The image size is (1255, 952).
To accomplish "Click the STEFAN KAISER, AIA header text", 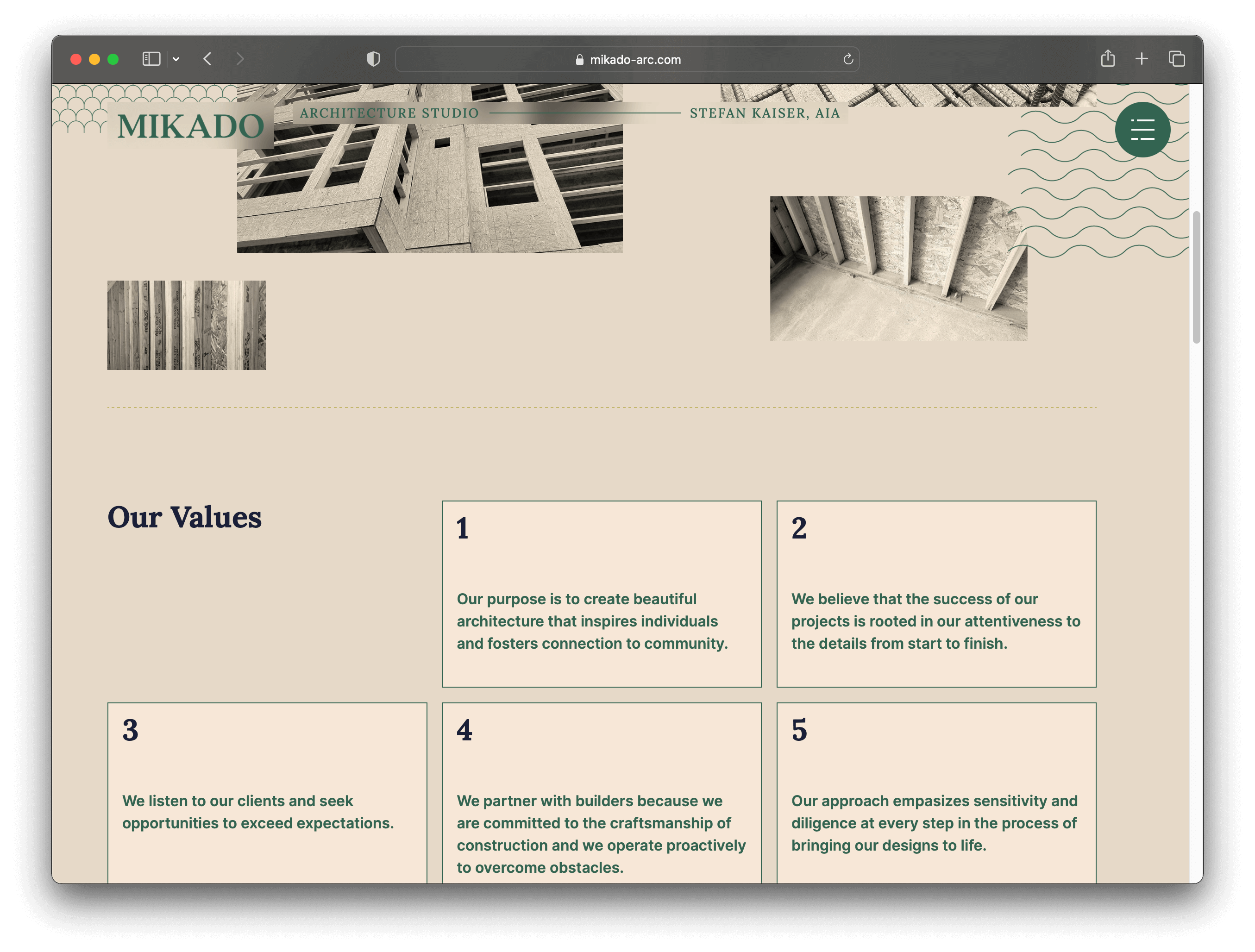I will [x=764, y=113].
